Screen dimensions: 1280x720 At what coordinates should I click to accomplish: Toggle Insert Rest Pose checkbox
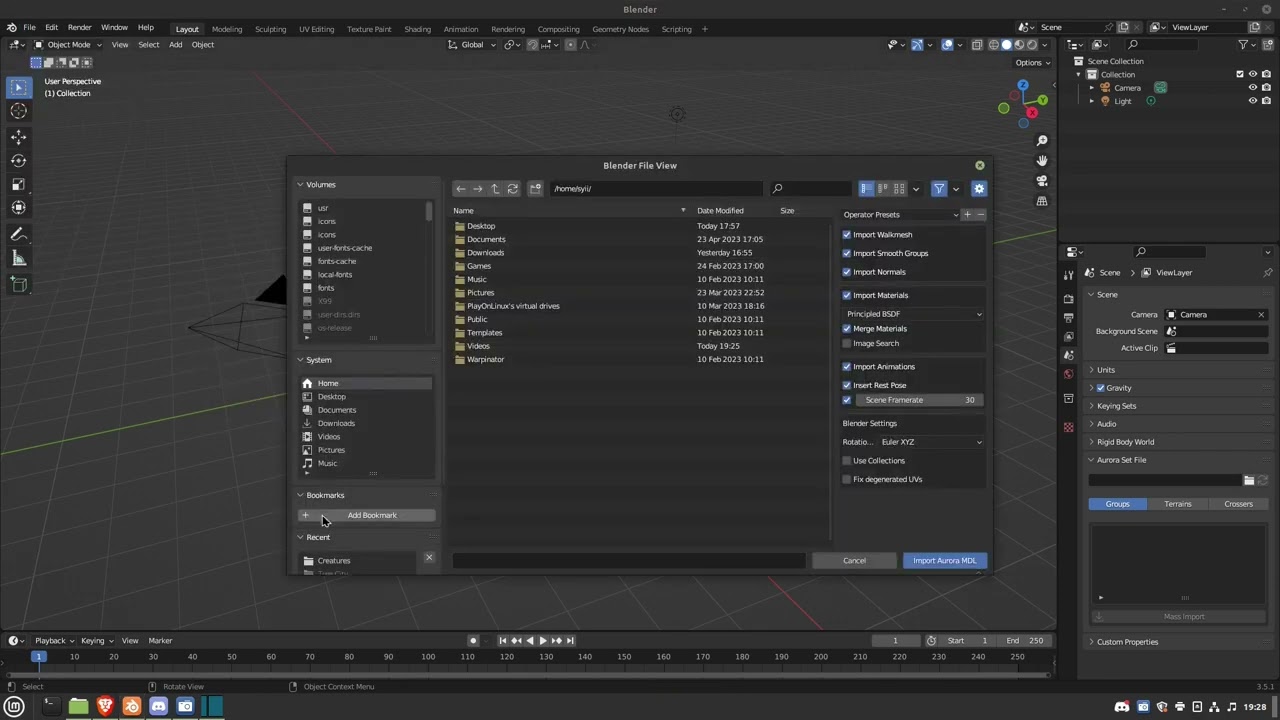[847, 385]
